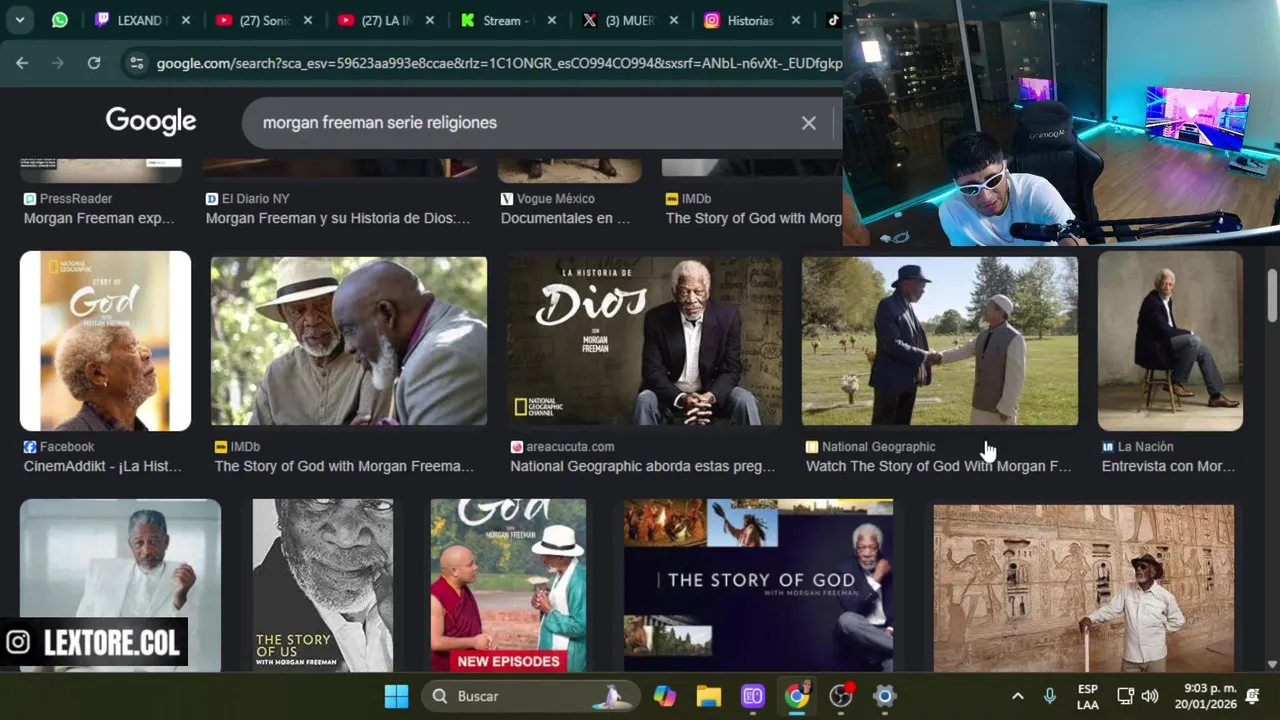1280x720 pixels.
Task: Close the X MUER tab
Action: point(673,20)
